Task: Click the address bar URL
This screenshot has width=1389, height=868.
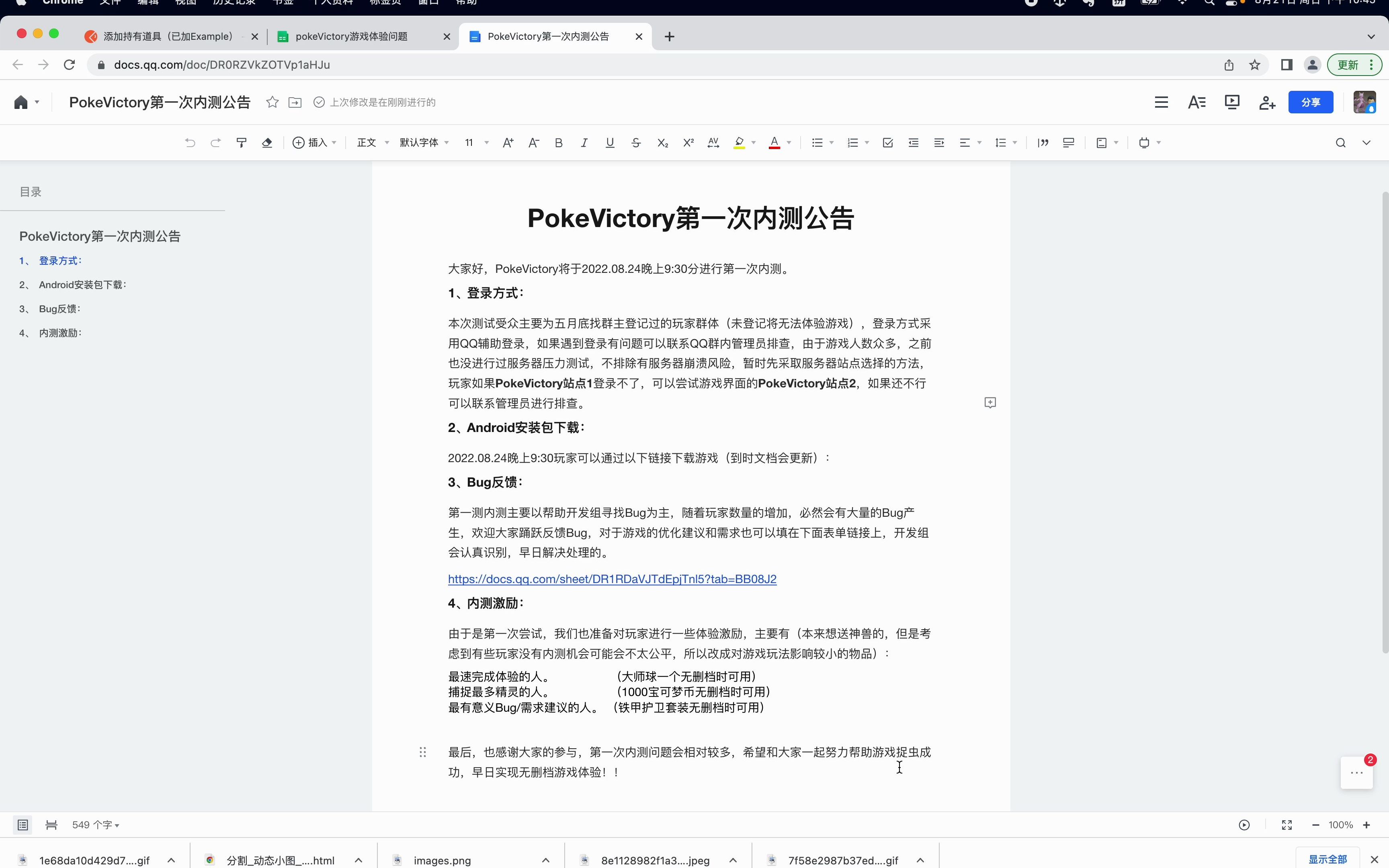Action: coord(221,65)
